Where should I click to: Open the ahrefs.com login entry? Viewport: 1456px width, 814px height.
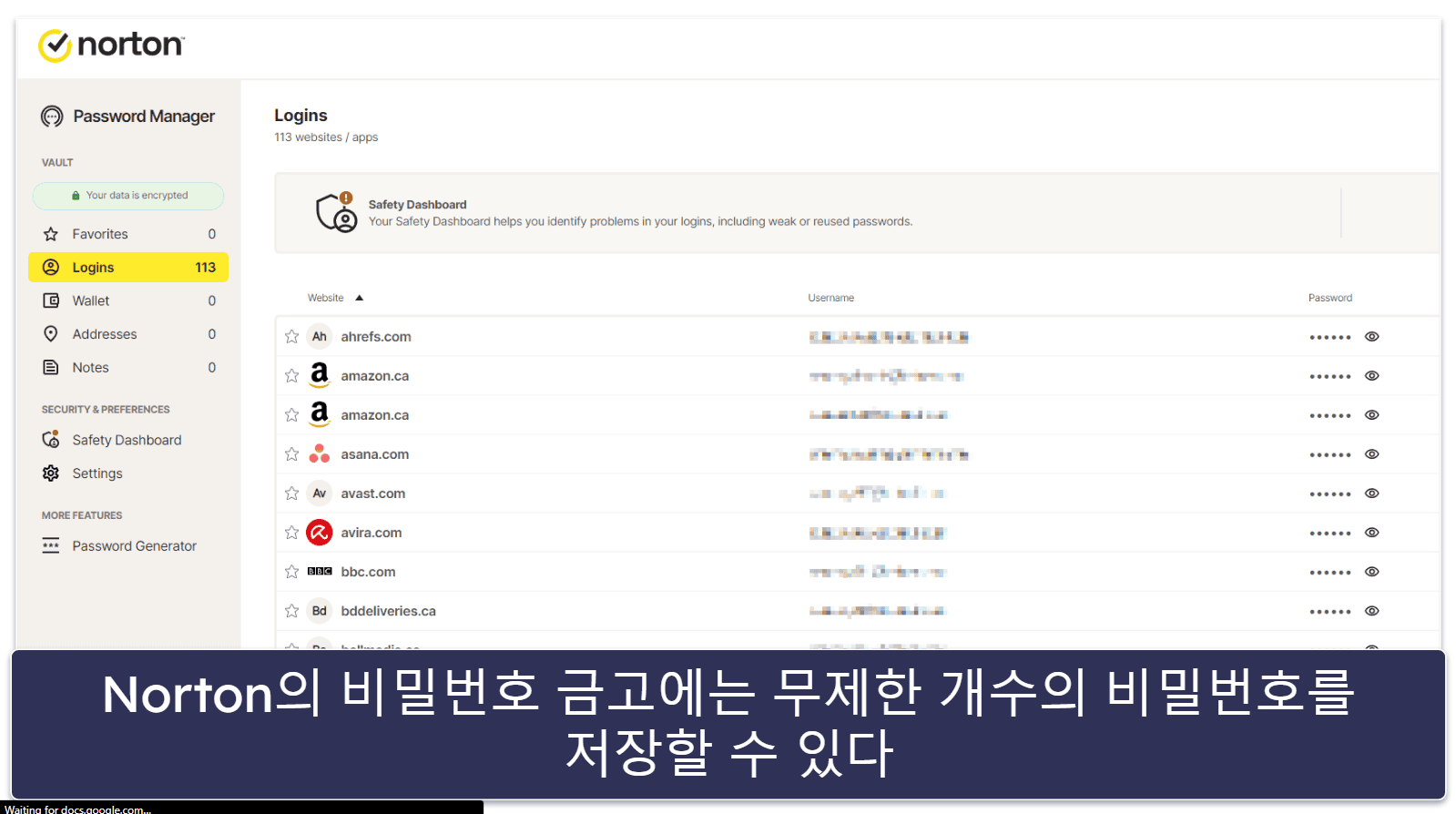[857, 337]
